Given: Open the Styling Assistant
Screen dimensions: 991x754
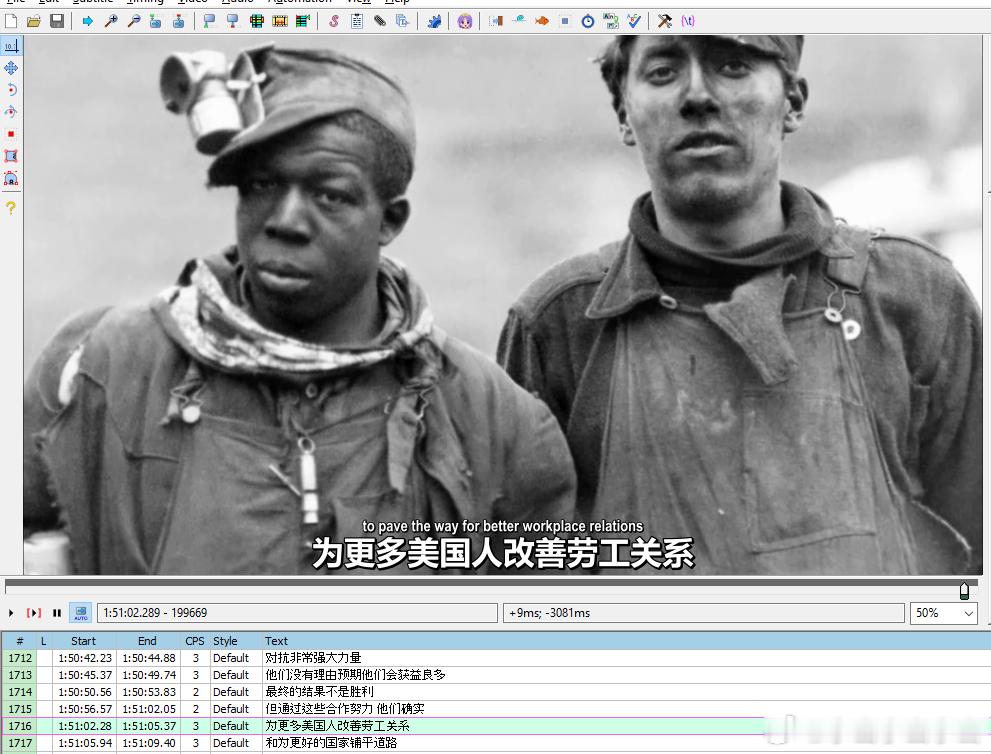Looking at the screenshot, I should tap(519, 21).
